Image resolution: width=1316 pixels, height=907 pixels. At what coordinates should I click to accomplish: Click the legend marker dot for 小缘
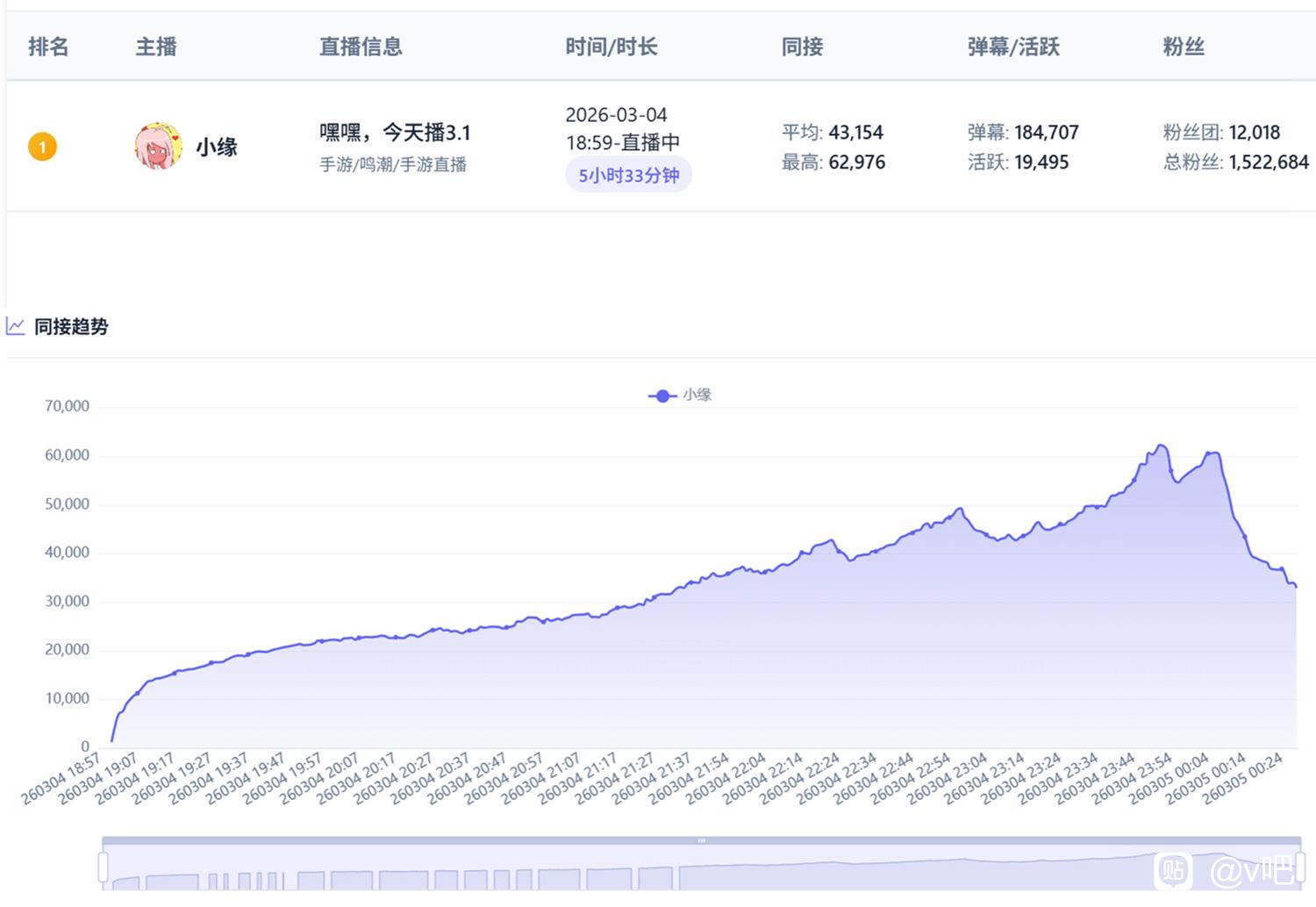tap(662, 396)
